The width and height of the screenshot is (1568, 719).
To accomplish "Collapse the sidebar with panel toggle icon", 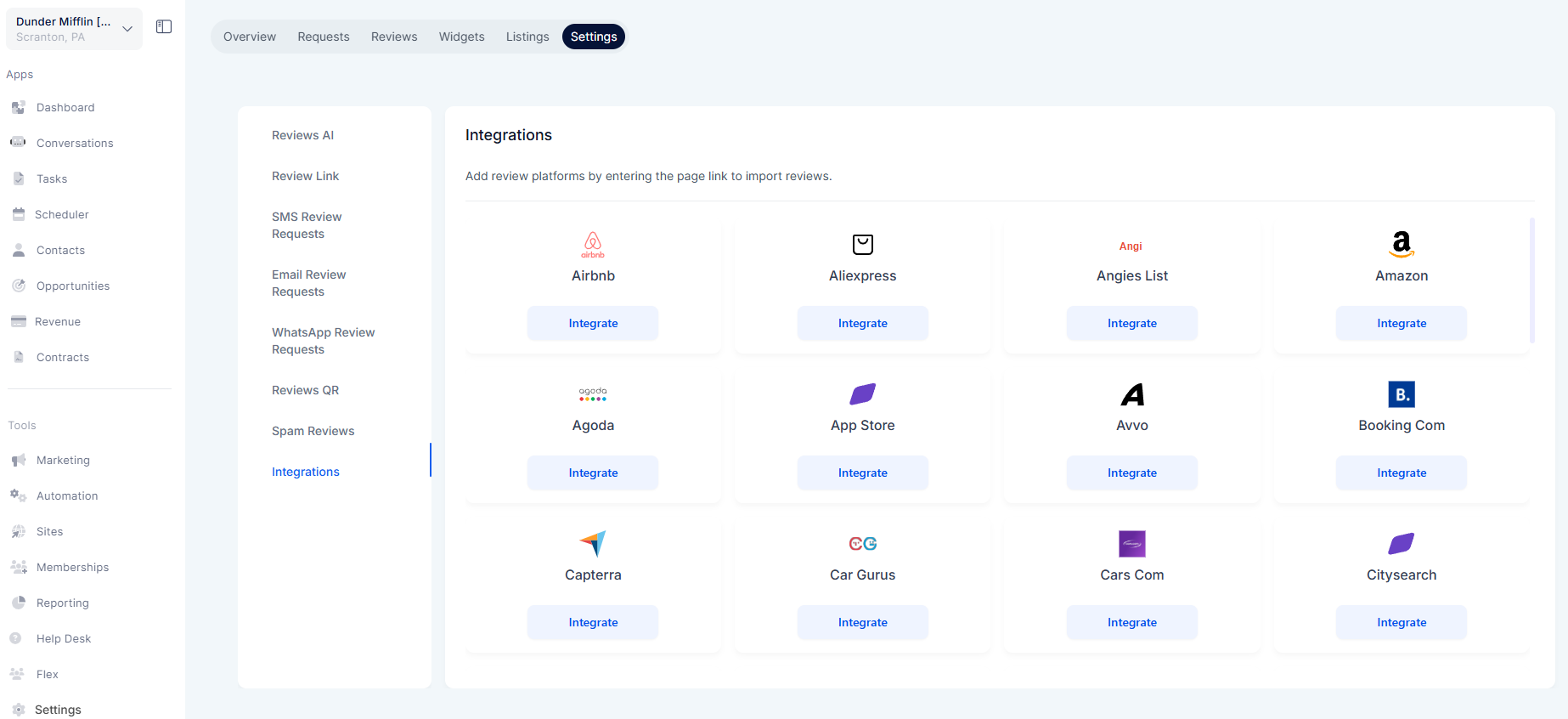I will click(x=164, y=27).
